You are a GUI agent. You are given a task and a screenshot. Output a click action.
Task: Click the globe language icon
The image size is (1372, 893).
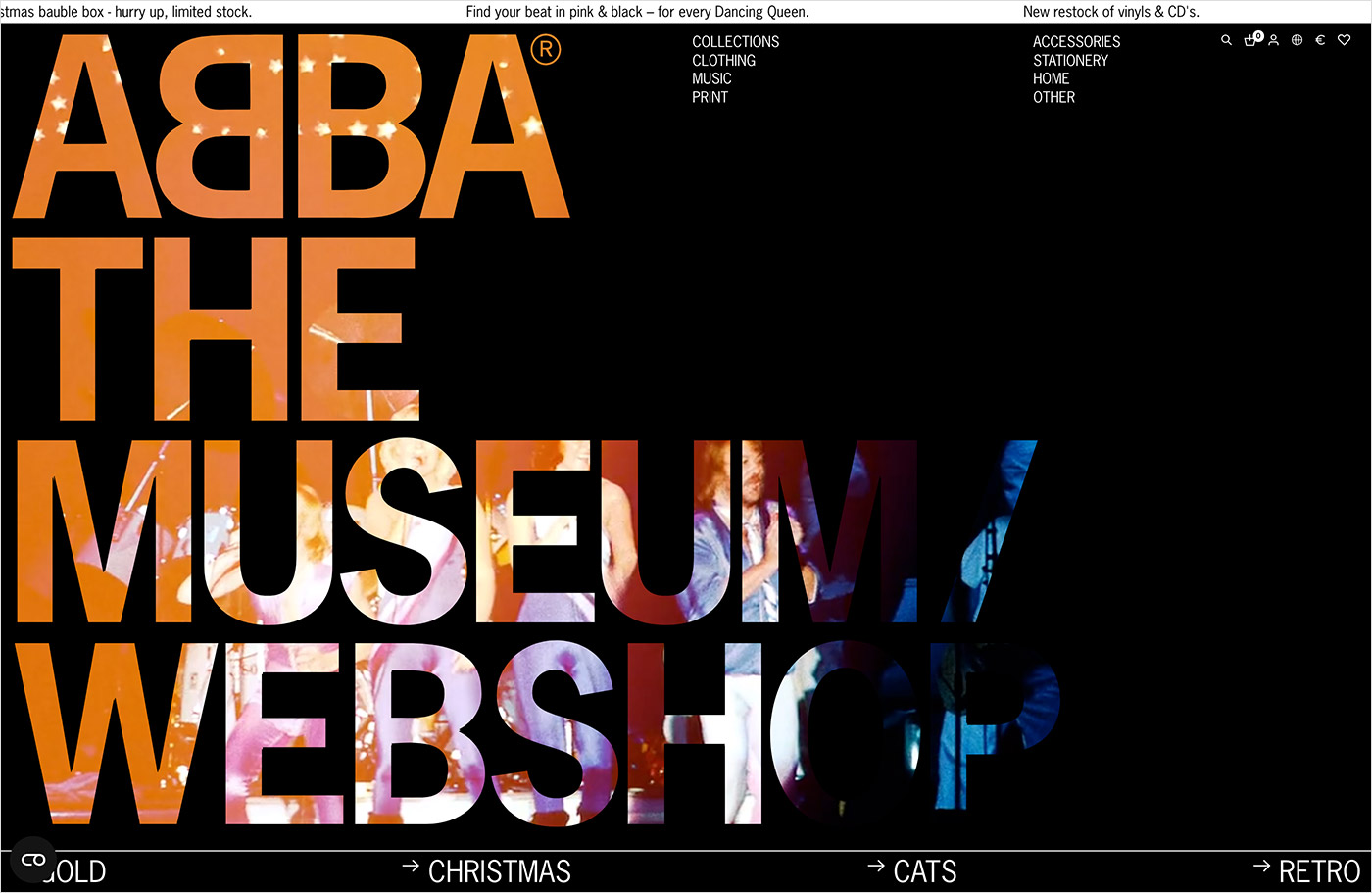point(1297,40)
